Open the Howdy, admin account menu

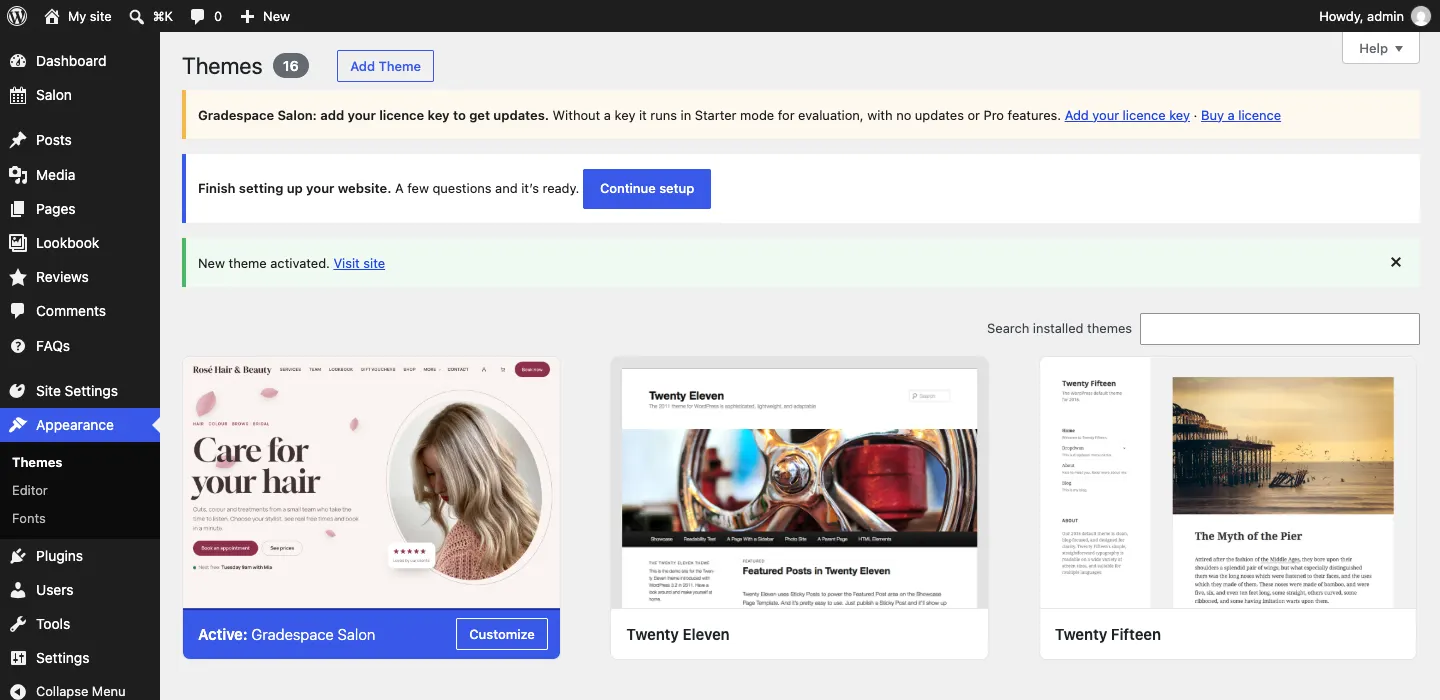[x=1375, y=16]
